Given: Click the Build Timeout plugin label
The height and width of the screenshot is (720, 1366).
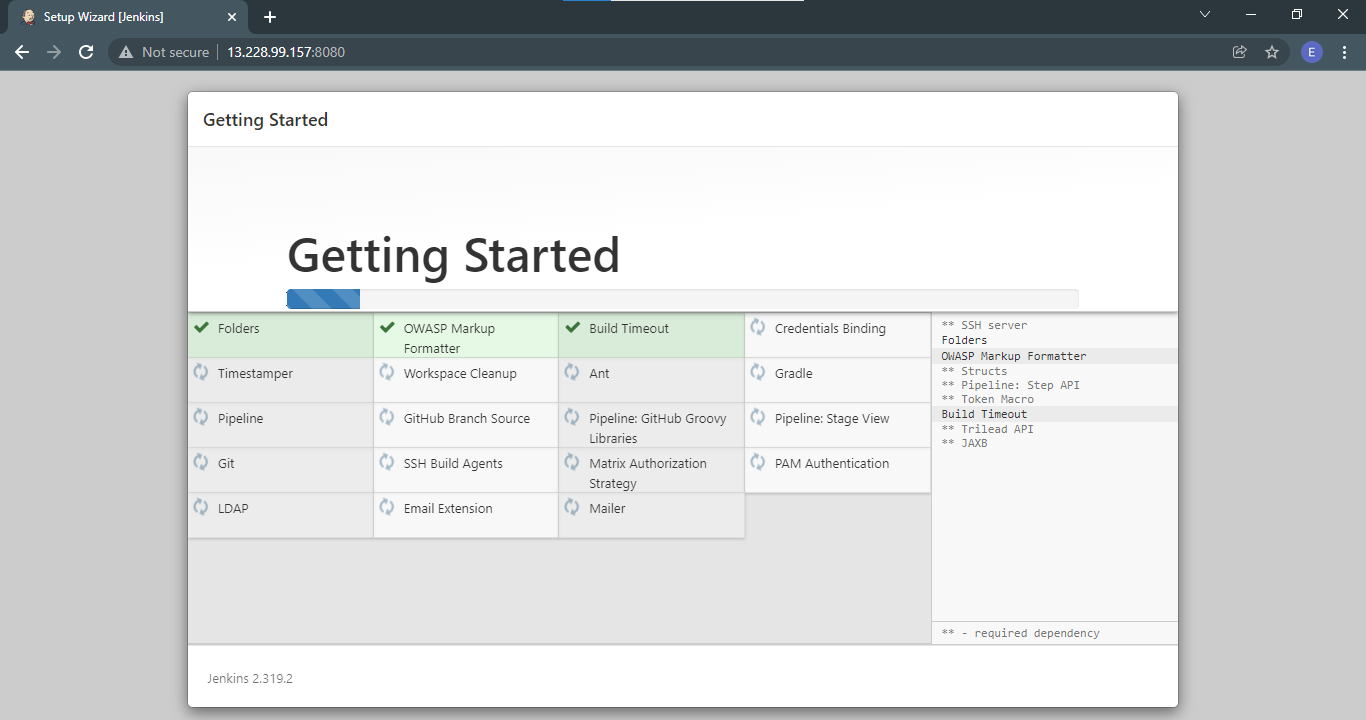Looking at the screenshot, I should [x=629, y=328].
